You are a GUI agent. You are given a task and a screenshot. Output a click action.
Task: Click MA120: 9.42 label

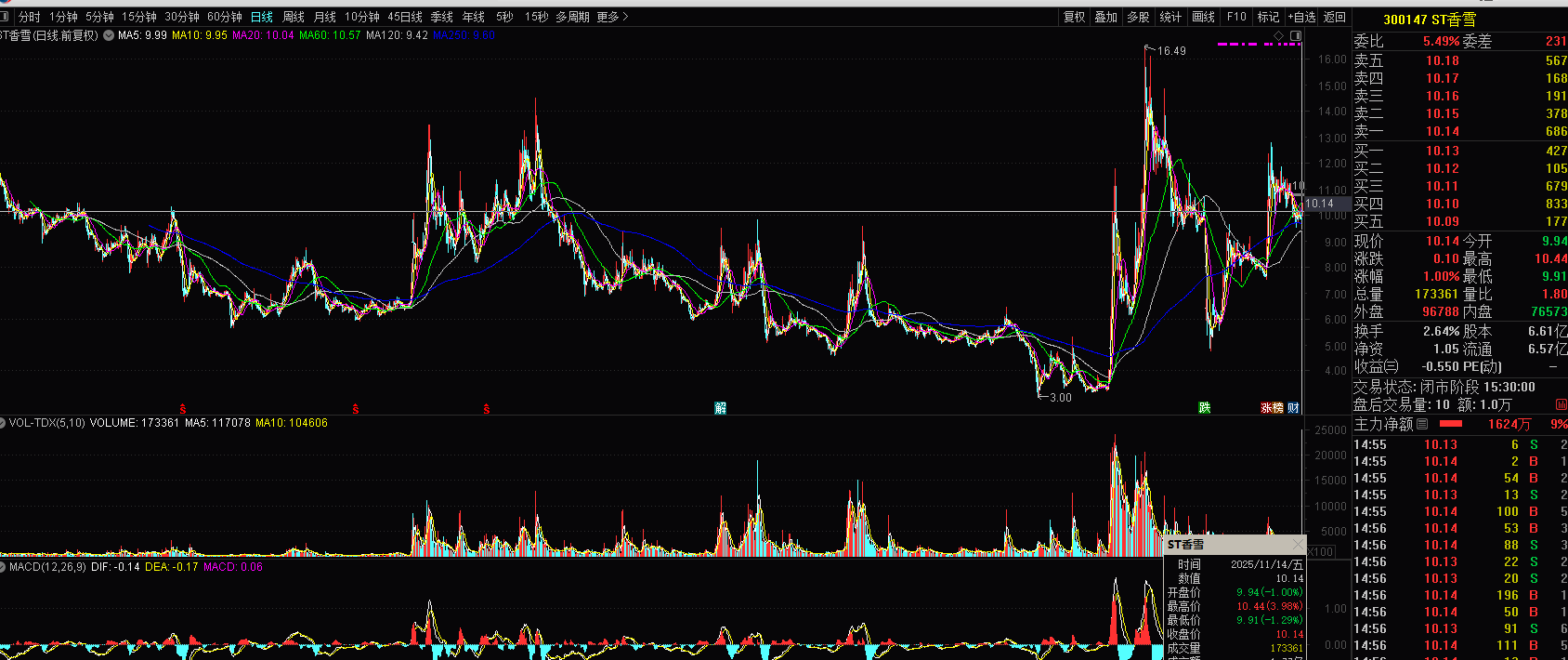point(397,35)
